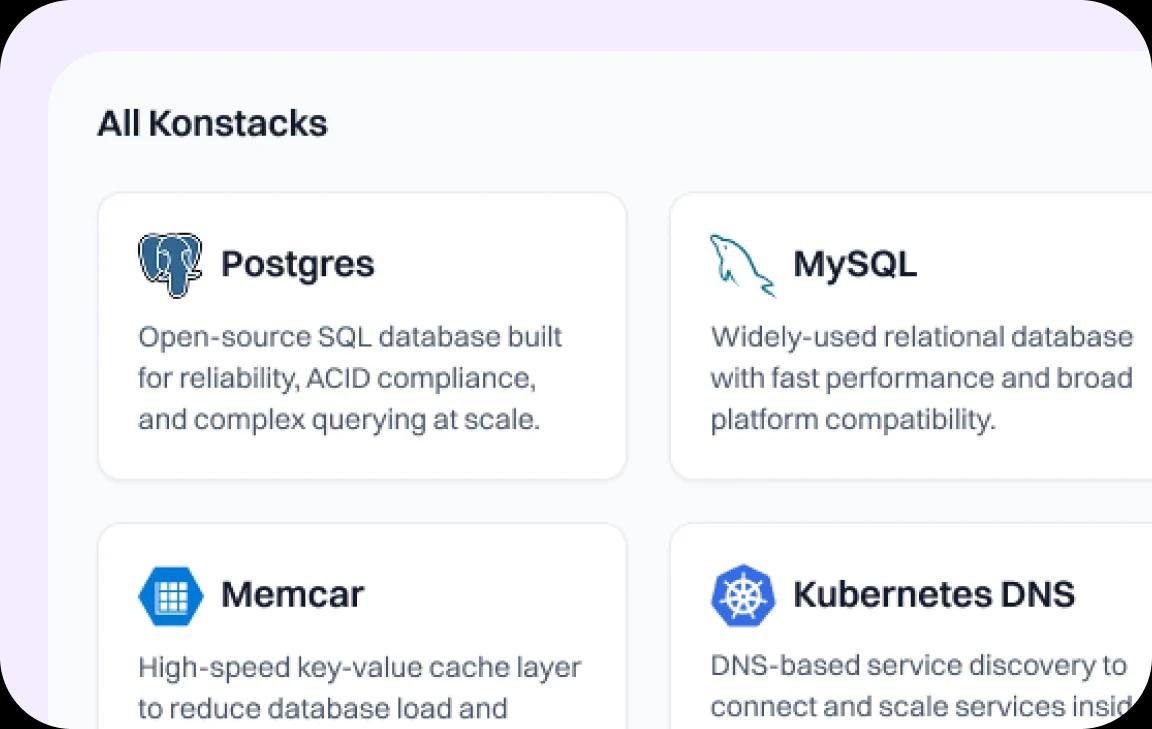This screenshot has height=729, width=1152.
Task: Select the MySQL logo on its card
Action: pos(742,263)
